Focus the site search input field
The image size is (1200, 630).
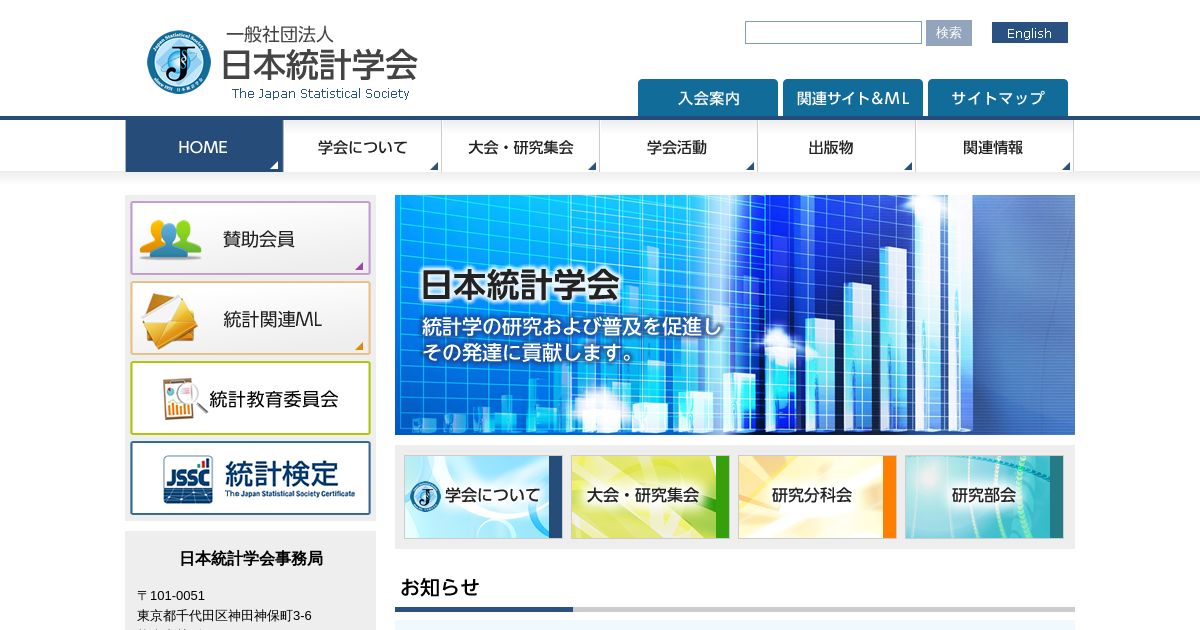pos(833,33)
